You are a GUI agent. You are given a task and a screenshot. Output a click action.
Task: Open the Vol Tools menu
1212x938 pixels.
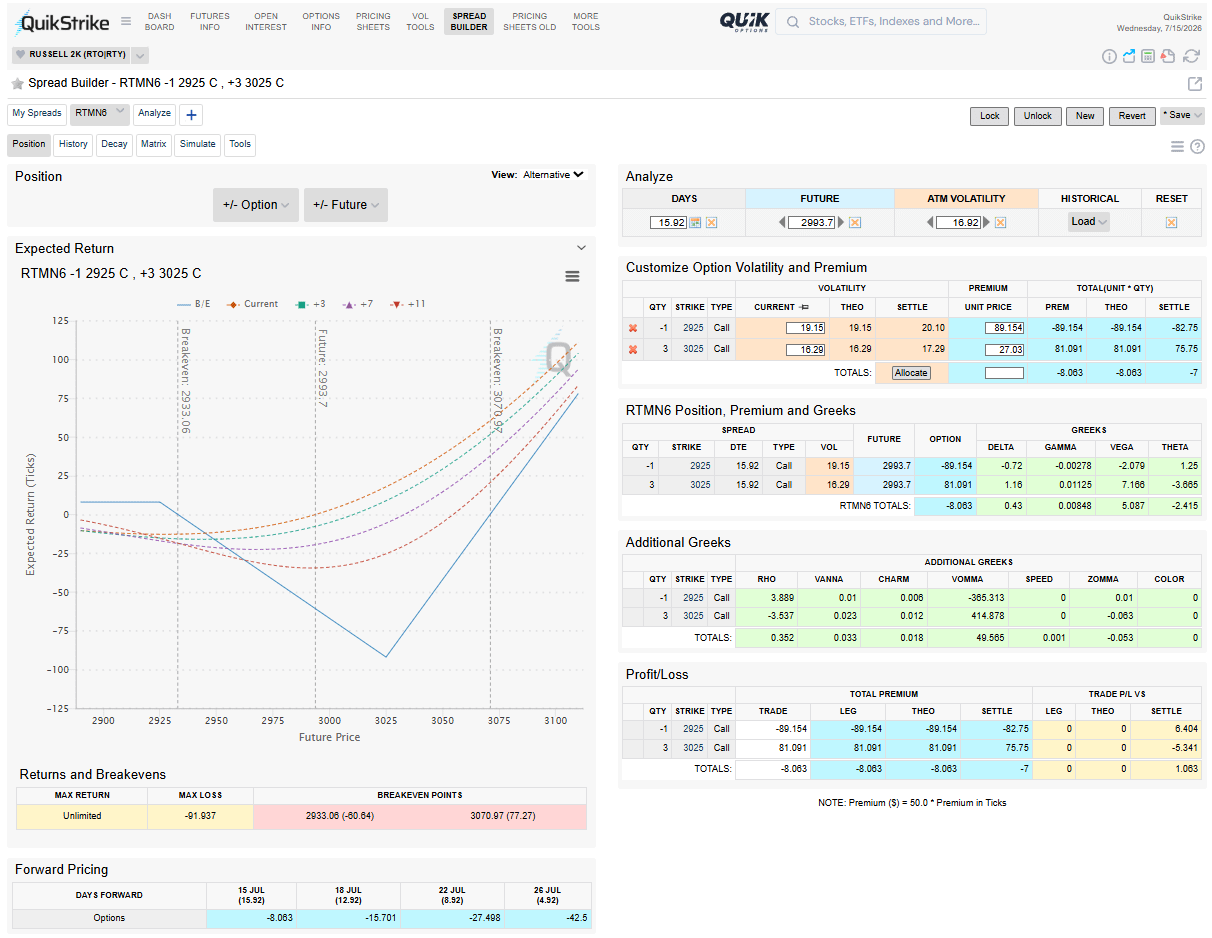[420, 22]
